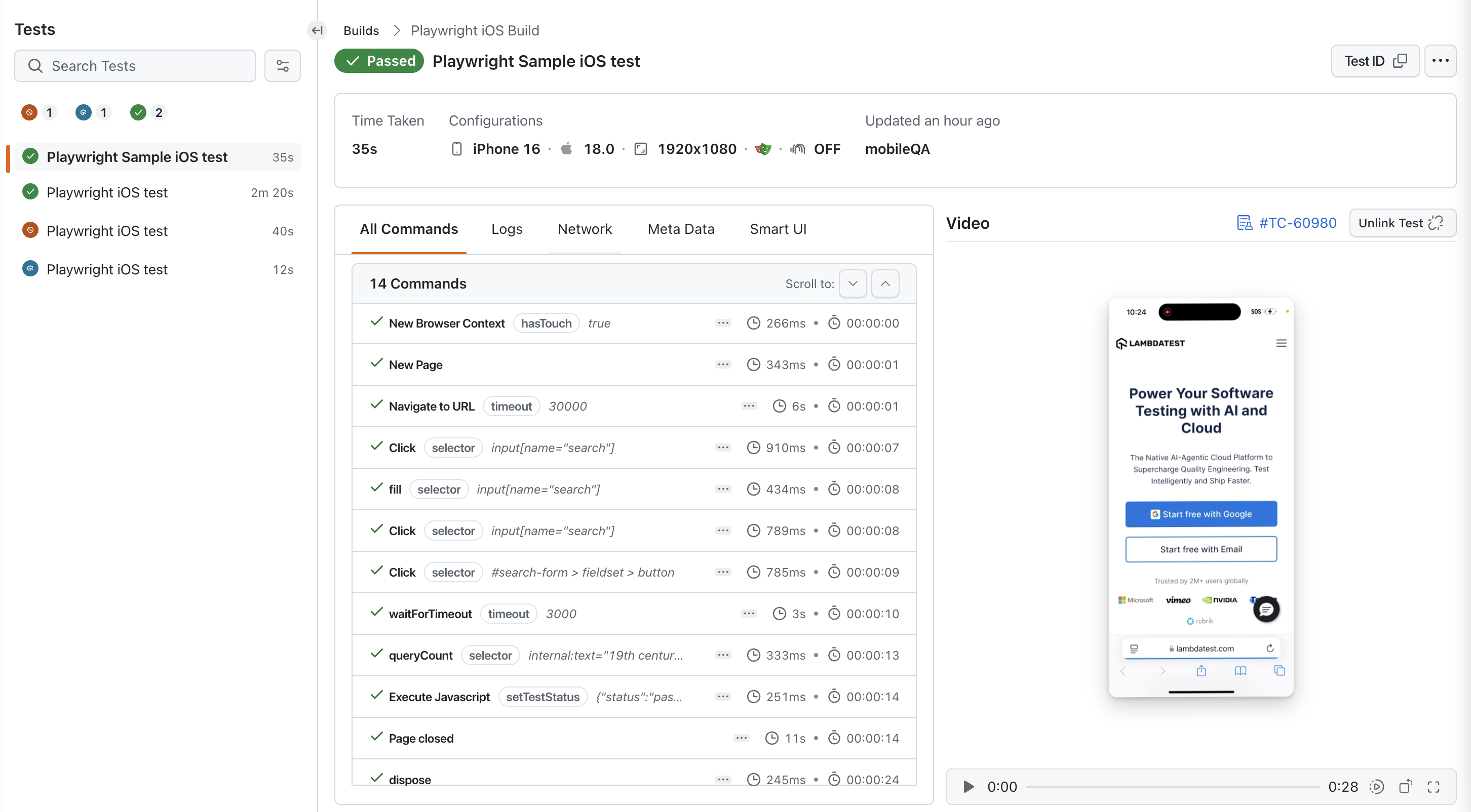
Task: Toggle the failed tests status filter
Action: tap(30, 112)
